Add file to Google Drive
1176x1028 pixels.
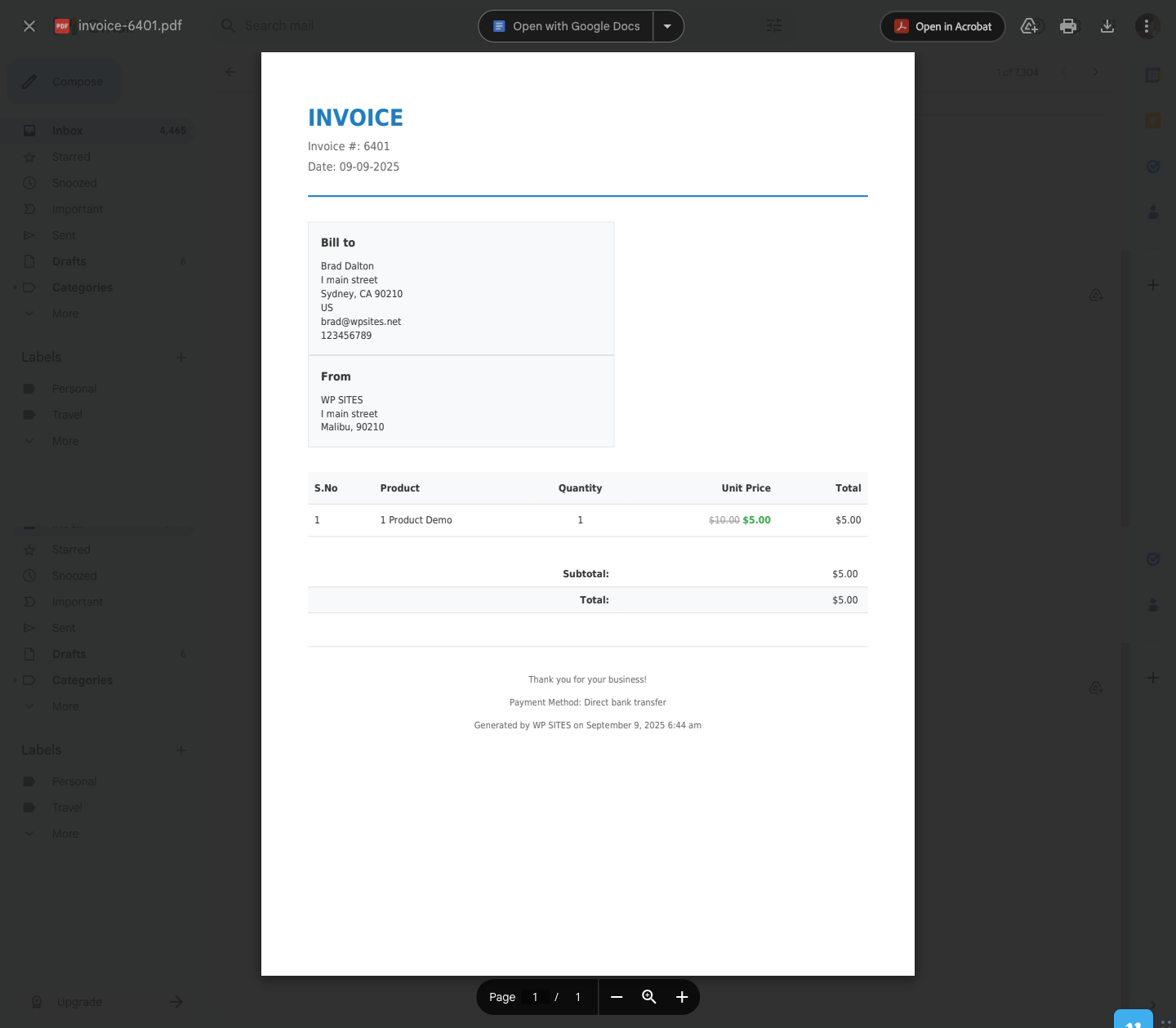(1029, 26)
